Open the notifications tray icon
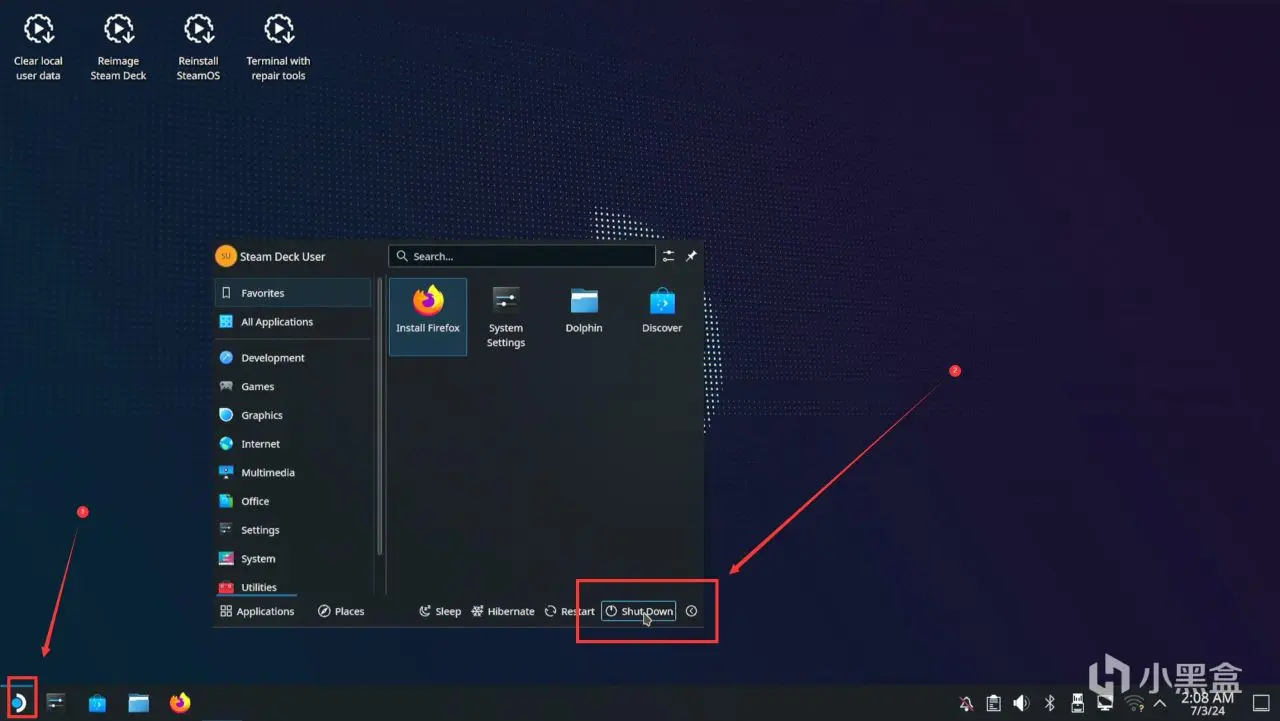Image resolution: width=1280 pixels, height=721 pixels. point(966,703)
